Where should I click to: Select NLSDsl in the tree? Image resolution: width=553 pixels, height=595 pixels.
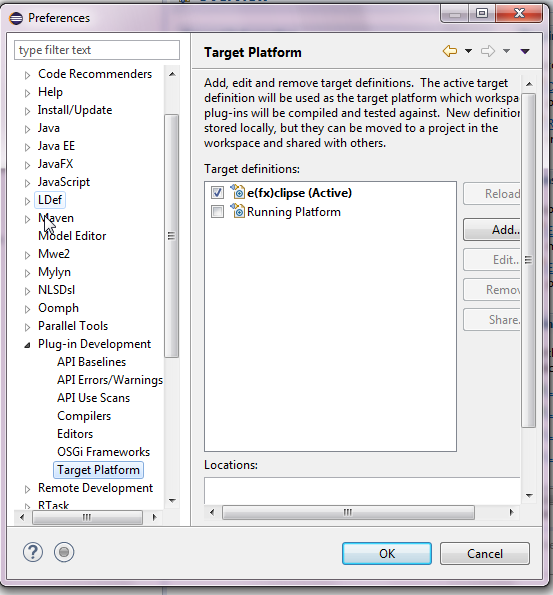[57, 290]
